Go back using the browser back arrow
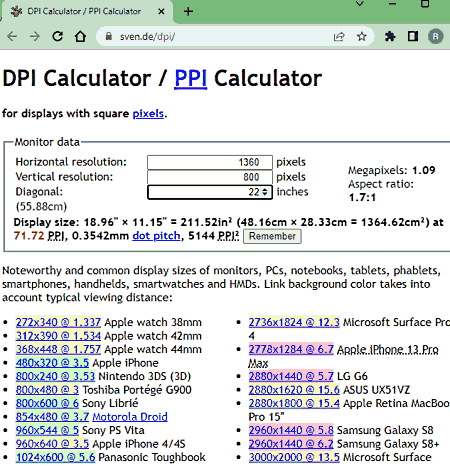This screenshot has width=450, height=466. click(12, 36)
